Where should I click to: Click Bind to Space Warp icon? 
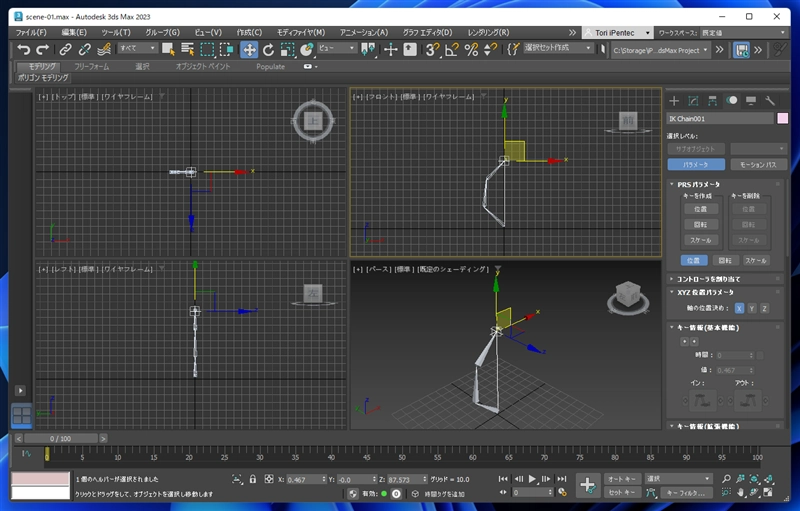pos(104,49)
